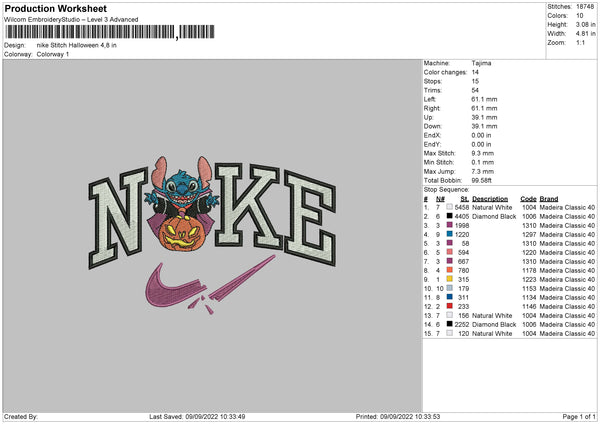
Task: Click the Min Stitch value 0.1 mm
Action: (x=483, y=162)
